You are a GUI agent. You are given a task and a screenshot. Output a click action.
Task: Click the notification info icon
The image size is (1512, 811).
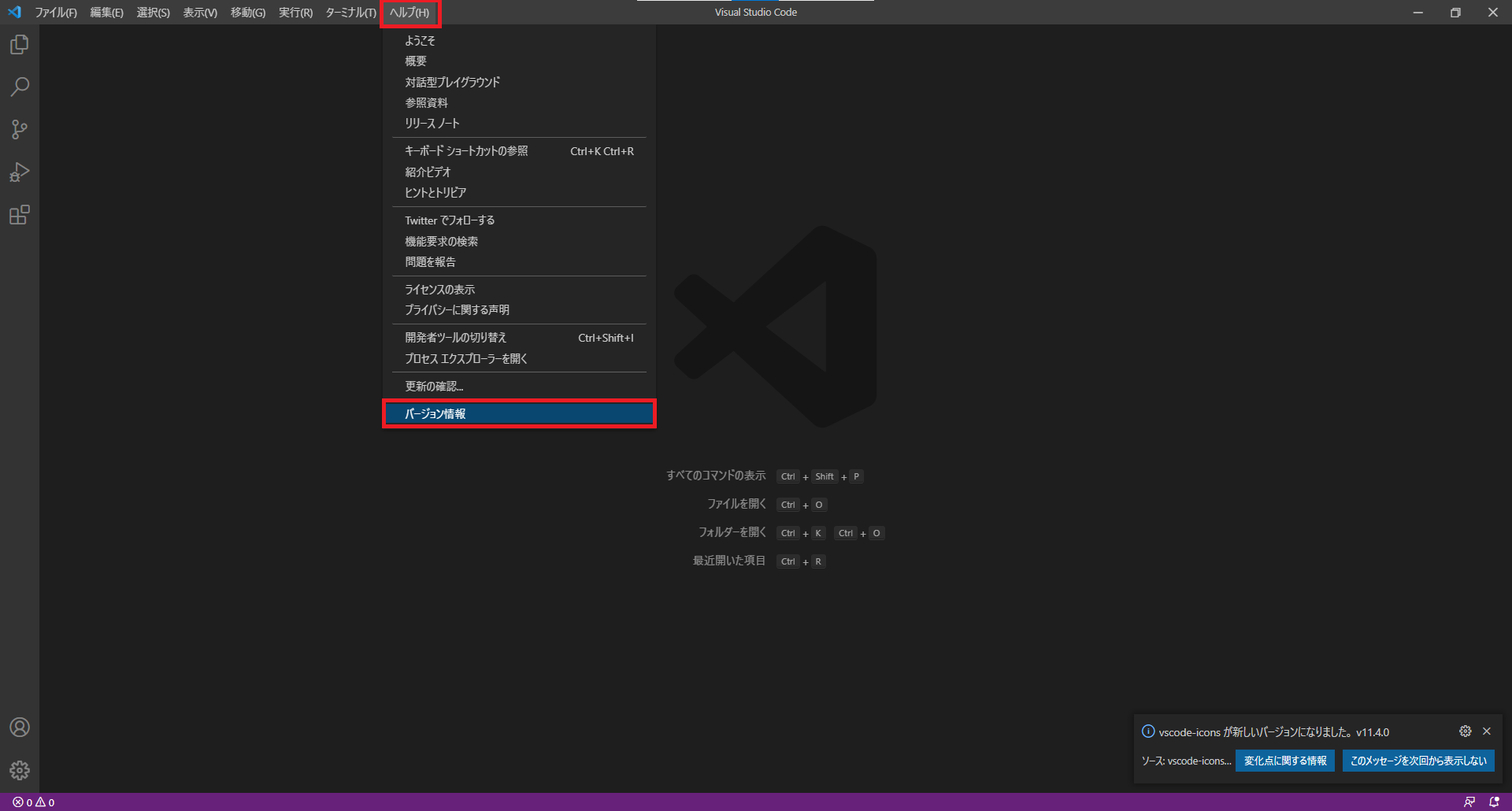pos(1148,731)
